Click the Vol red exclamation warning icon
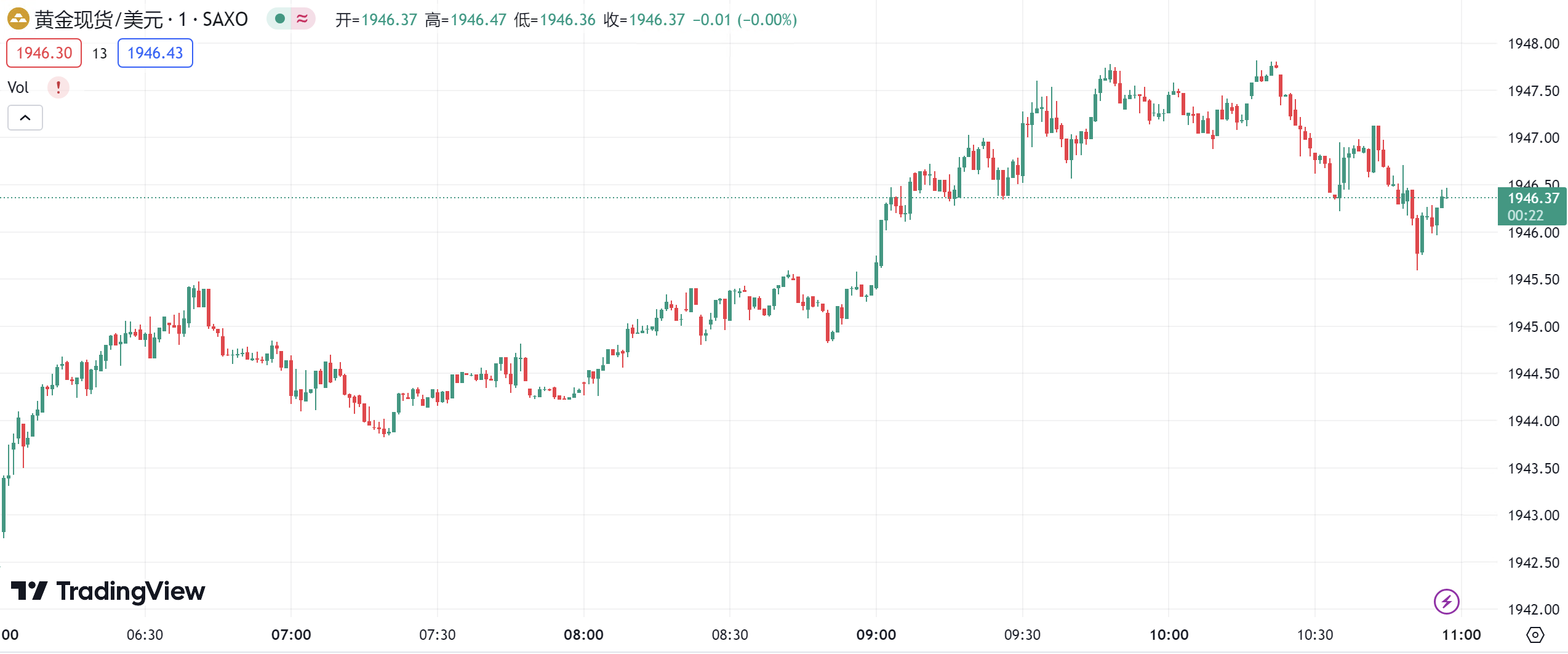Viewport: 1568px width, 654px height. pyautogui.click(x=58, y=87)
